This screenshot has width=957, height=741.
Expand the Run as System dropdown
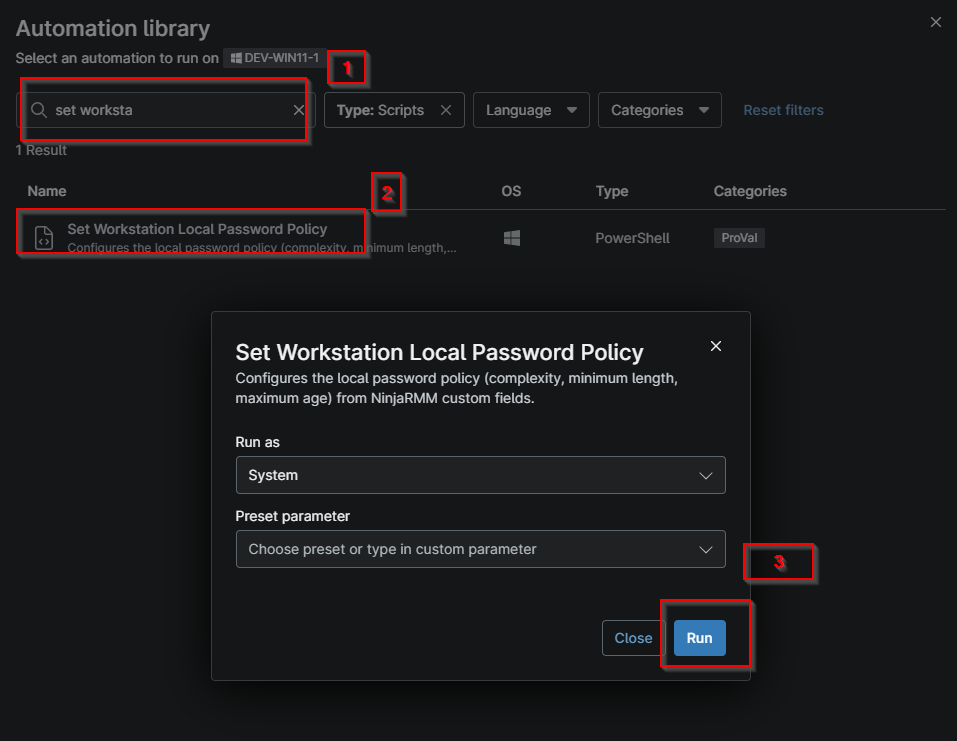(480, 475)
